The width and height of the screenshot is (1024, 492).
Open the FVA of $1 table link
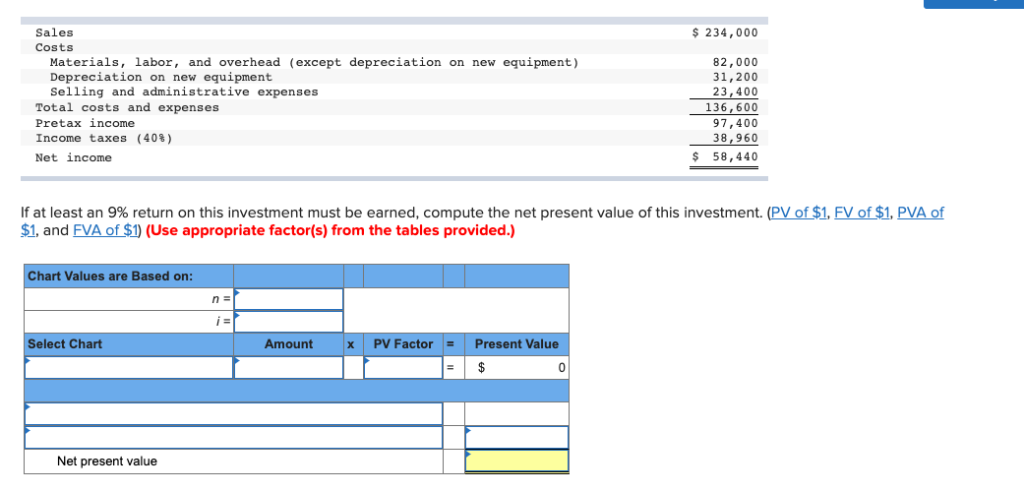pos(104,231)
